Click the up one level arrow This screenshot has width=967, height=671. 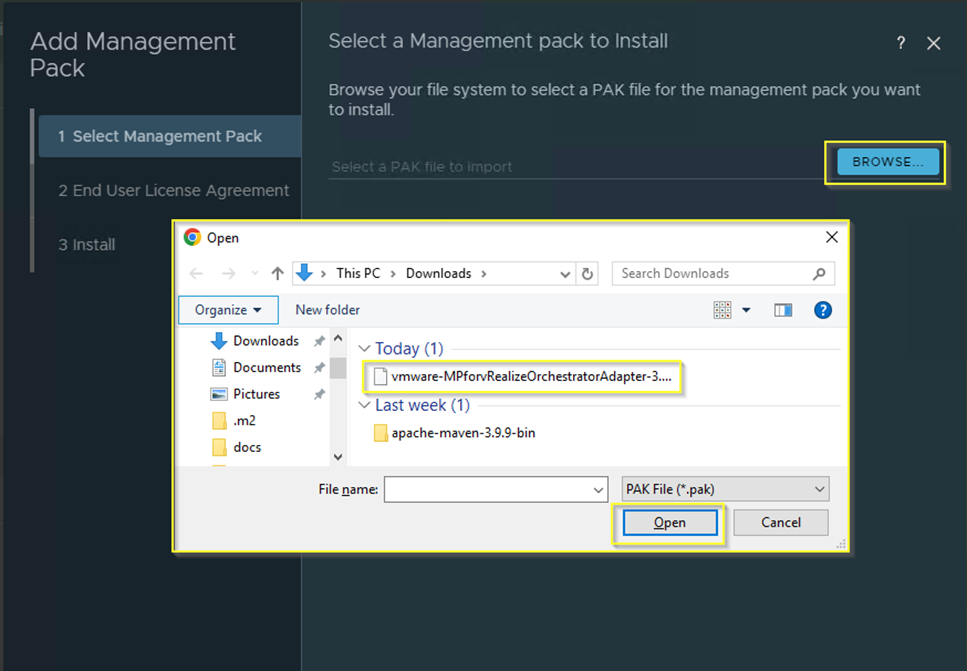pyautogui.click(x=277, y=273)
